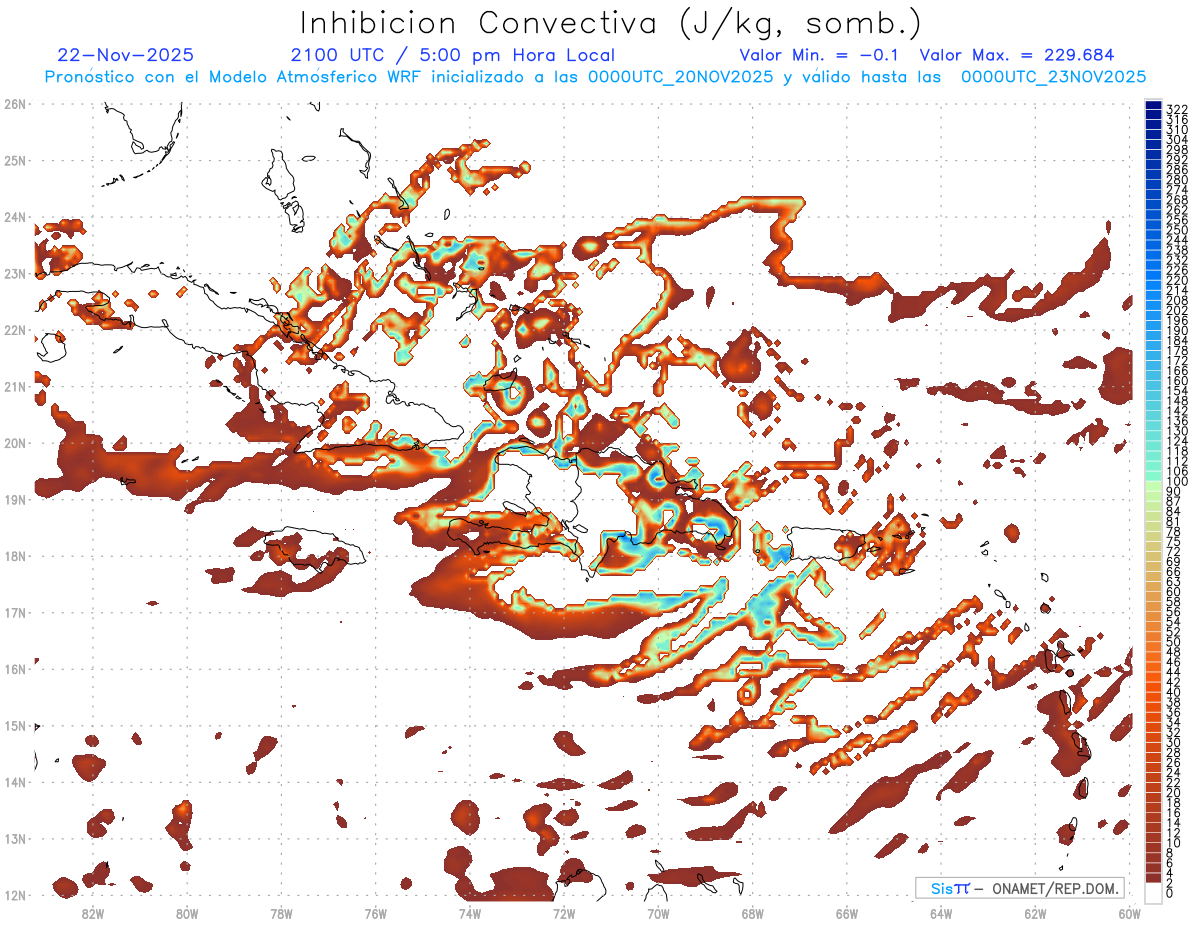Click the colorbar label "130"
1200x927 pixels.
tap(1176, 431)
